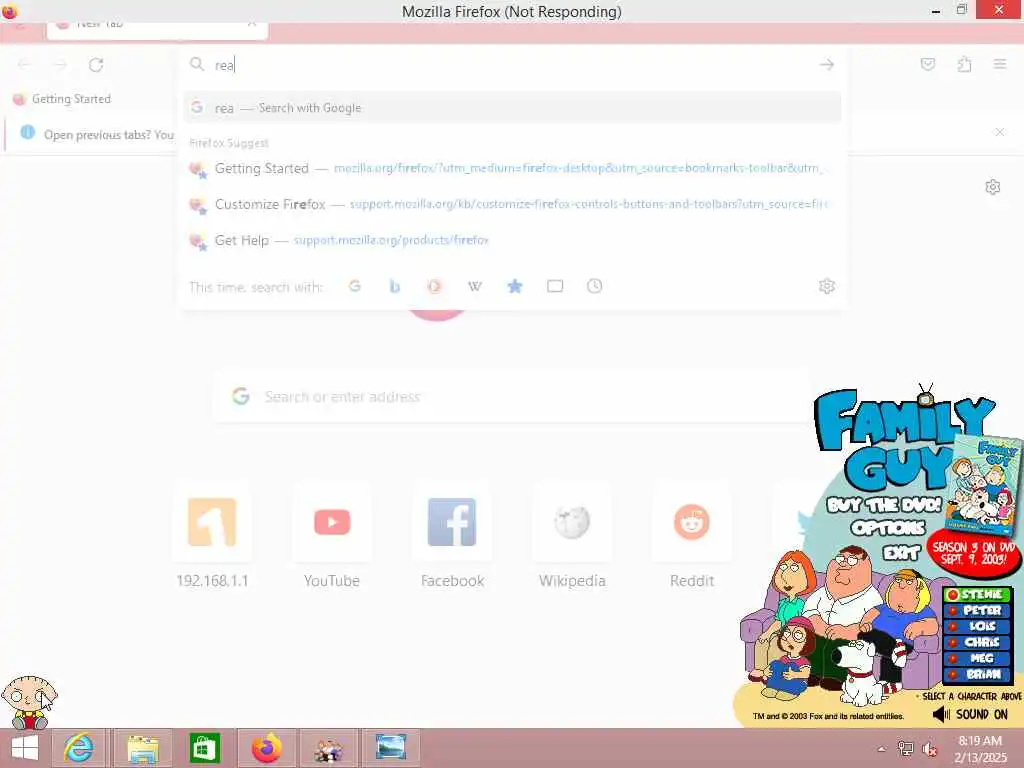Open the Getting Started mozilla.org suggestion
The height and width of the screenshot is (768, 1024).
click(x=513, y=168)
